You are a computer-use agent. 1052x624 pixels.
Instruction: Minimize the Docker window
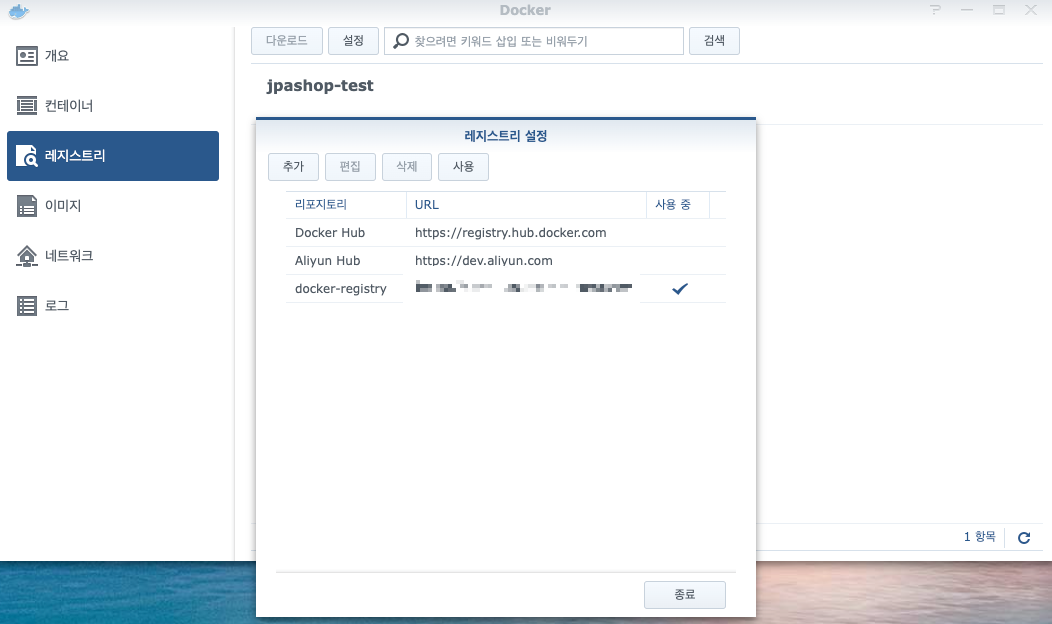967,9
